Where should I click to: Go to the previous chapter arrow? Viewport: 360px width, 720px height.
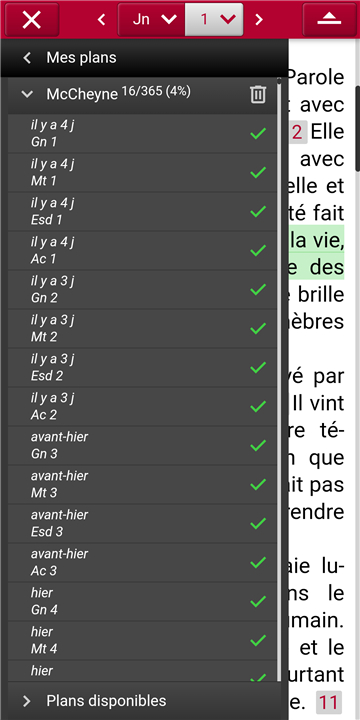(x=101, y=19)
